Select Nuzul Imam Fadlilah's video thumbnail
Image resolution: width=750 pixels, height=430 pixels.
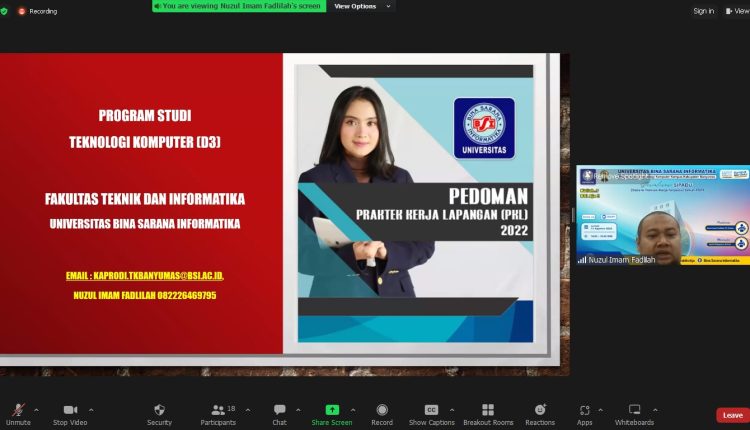click(663, 215)
